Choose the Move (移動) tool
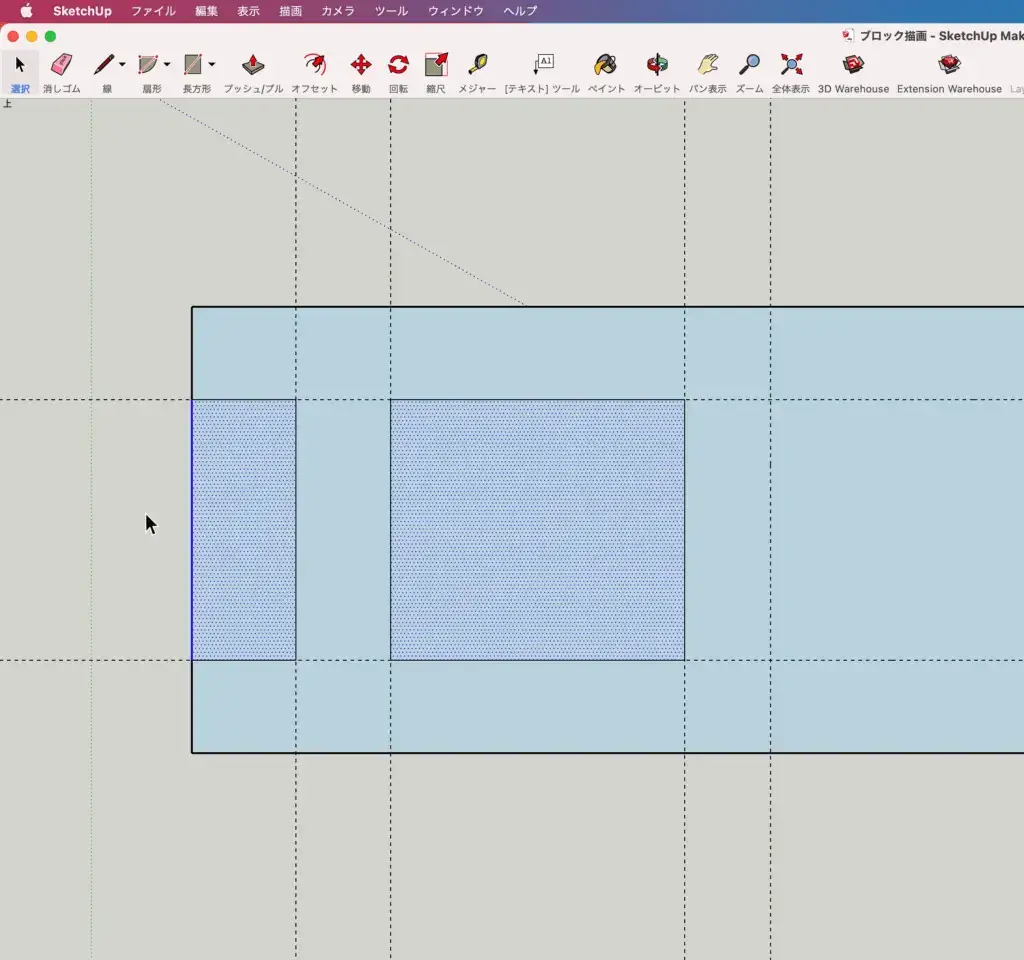The width and height of the screenshot is (1024, 960). click(x=361, y=66)
